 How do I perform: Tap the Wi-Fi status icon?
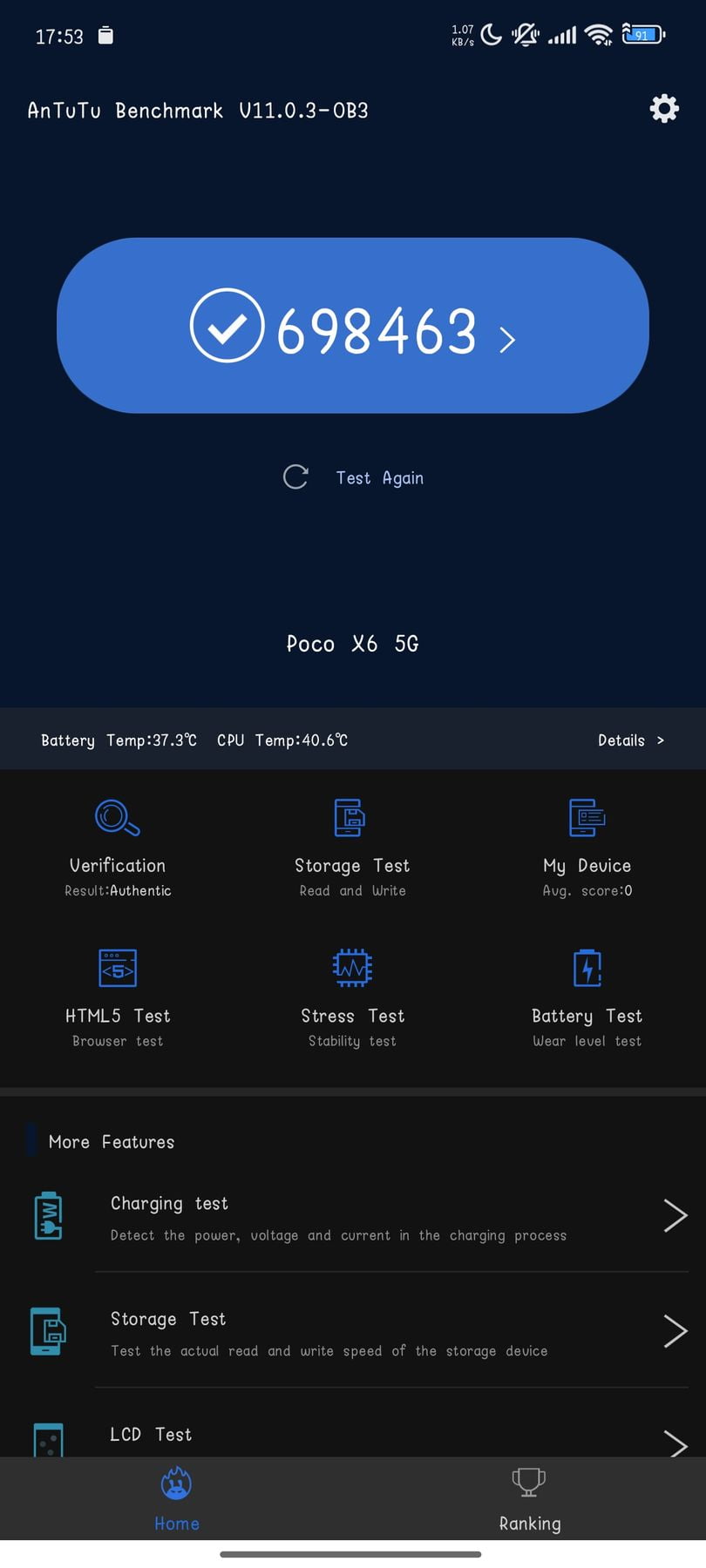pyautogui.click(x=599, y=35)
